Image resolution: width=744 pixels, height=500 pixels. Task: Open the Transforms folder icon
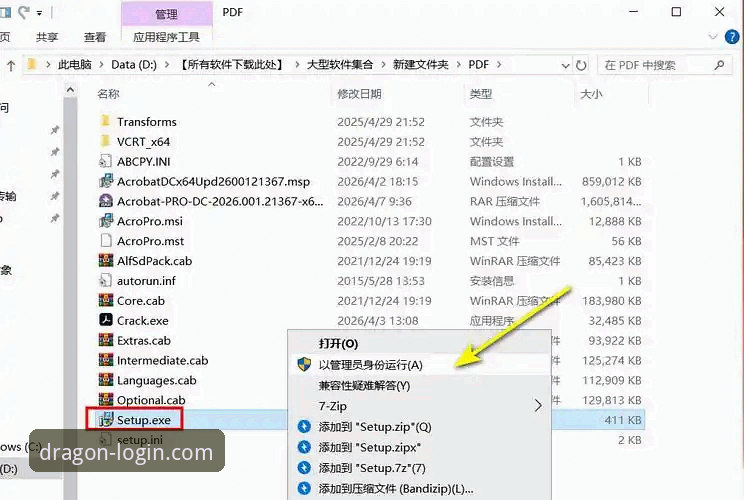[x=105, y=121]
